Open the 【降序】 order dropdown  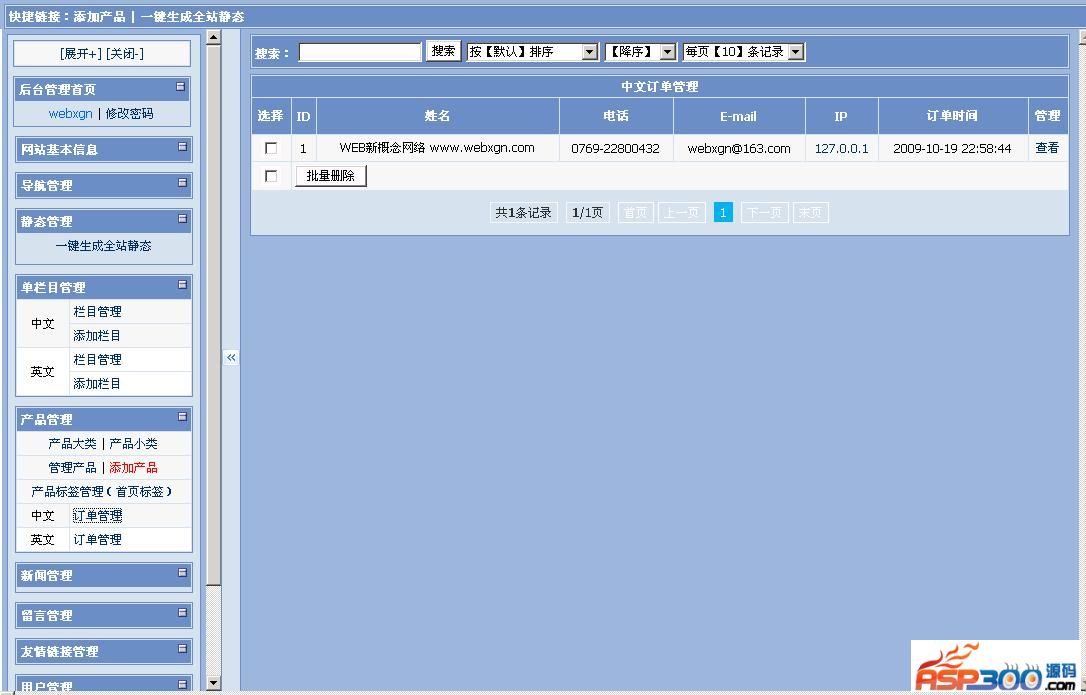[x=641, y=52]
